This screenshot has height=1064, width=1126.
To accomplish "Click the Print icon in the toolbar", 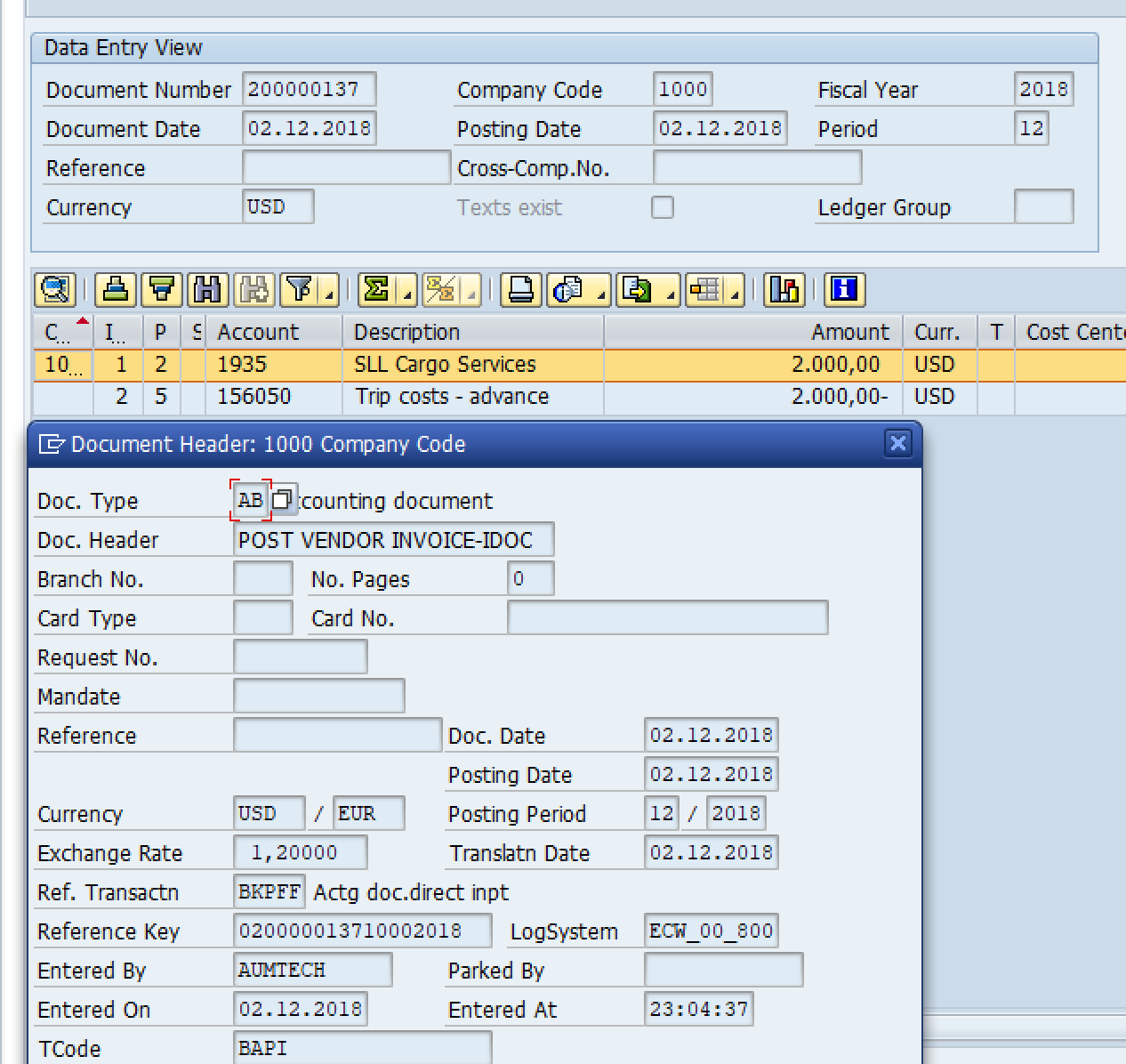I will (x=521, y=290).
